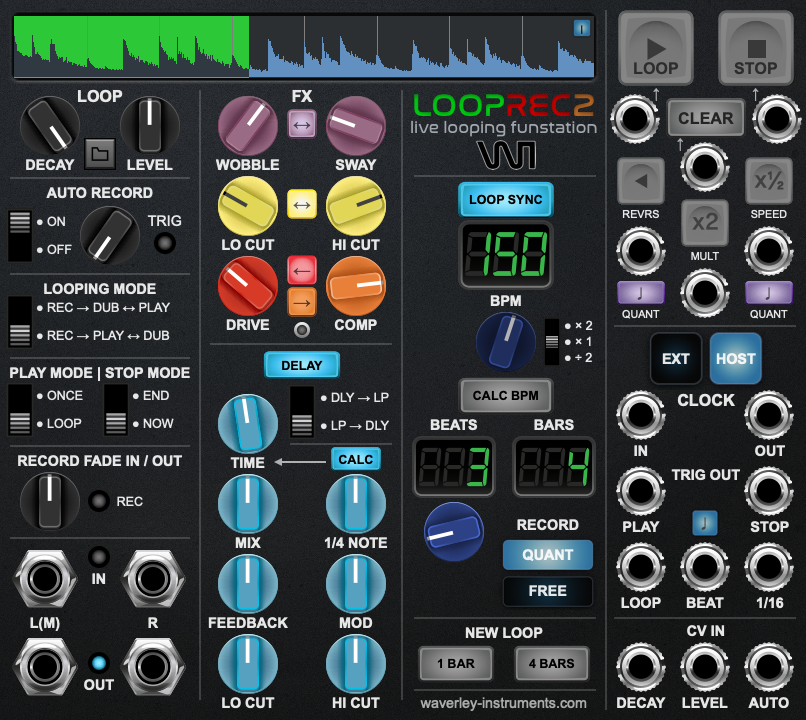Click the delay time CALC button
Screen dimensions: 806x720
click(356, 459)
